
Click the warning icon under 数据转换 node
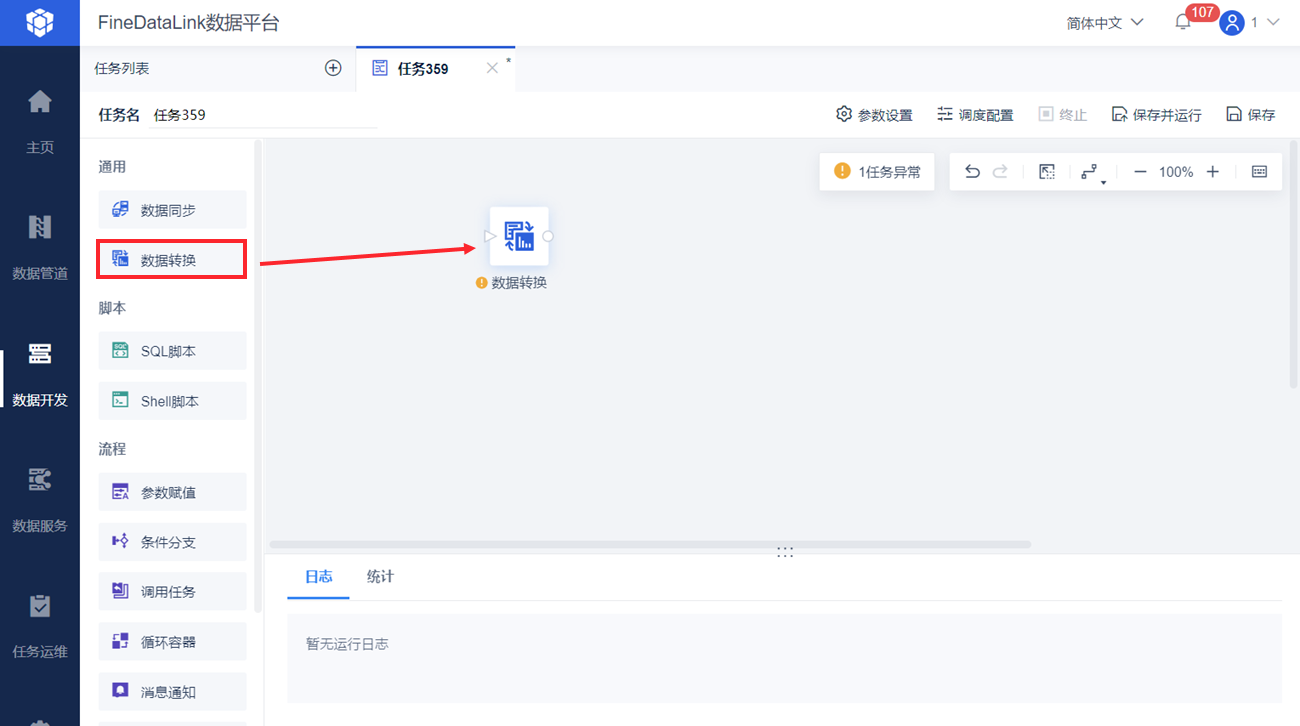point(482,283)
